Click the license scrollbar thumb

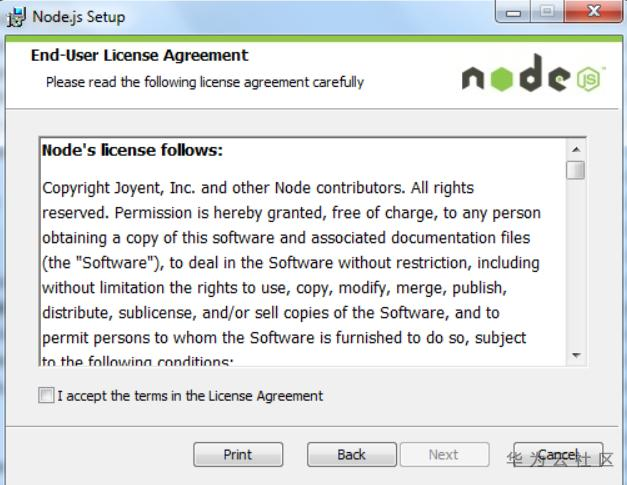pos(575,170)
